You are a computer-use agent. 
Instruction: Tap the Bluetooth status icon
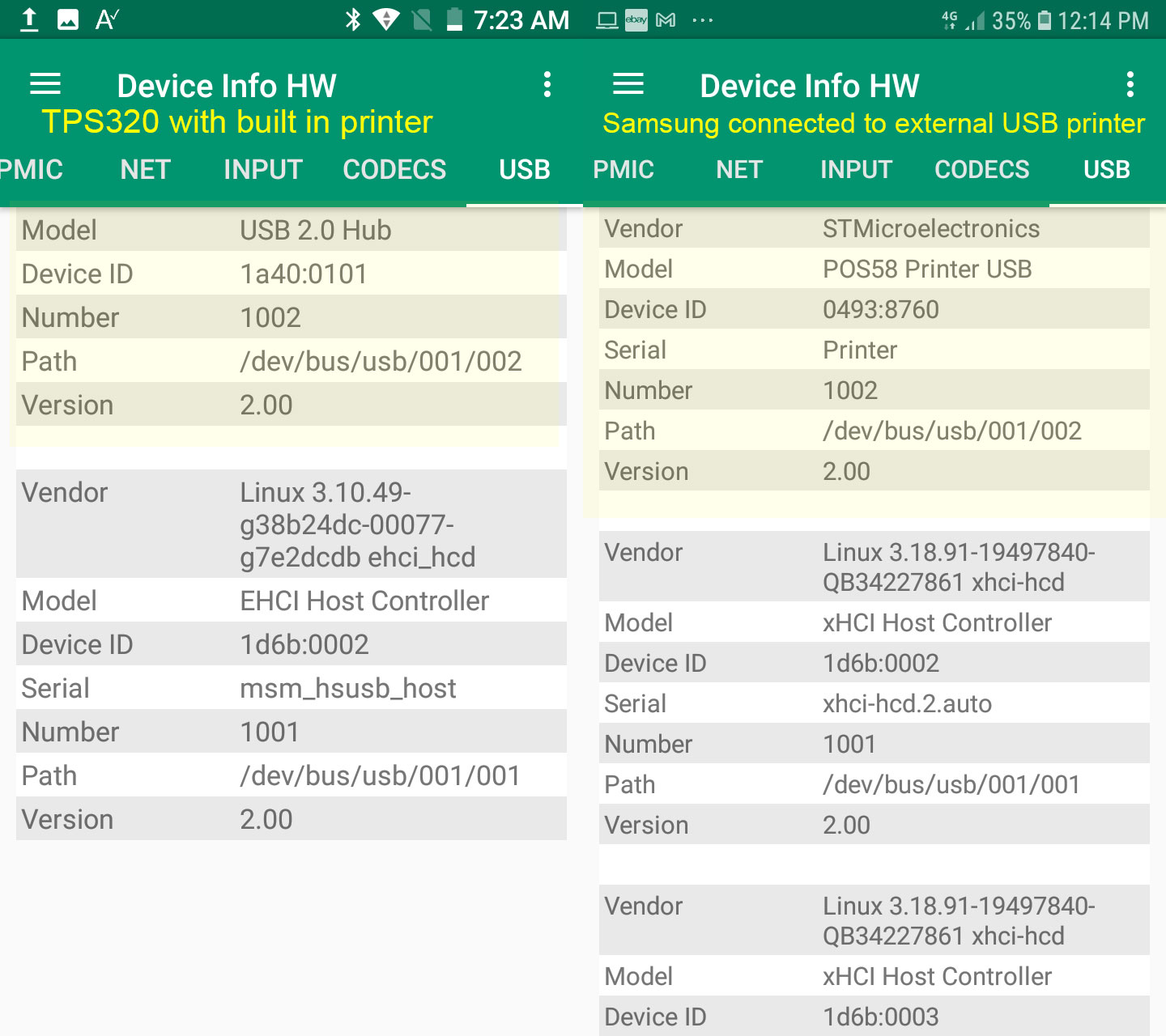[353, 19]
